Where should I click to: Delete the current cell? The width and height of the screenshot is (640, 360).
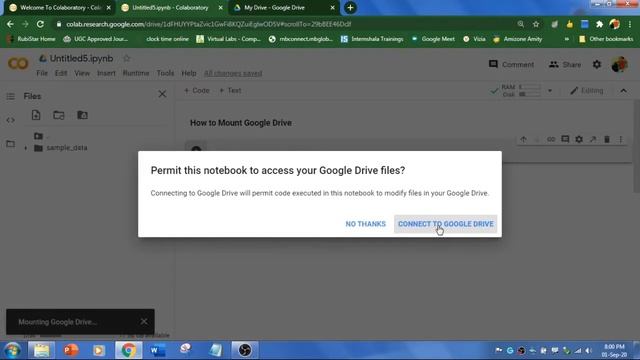coord(607,140)
